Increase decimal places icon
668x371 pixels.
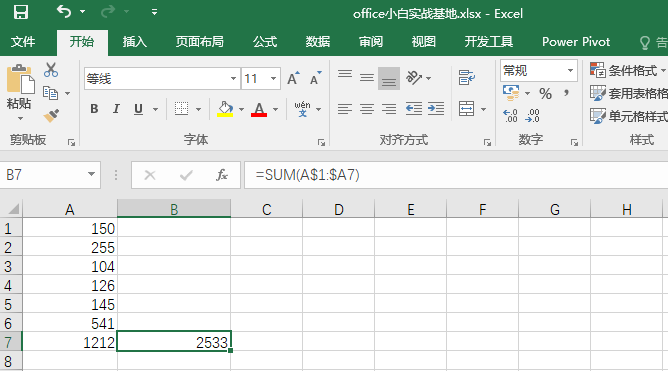coord(510,115)
